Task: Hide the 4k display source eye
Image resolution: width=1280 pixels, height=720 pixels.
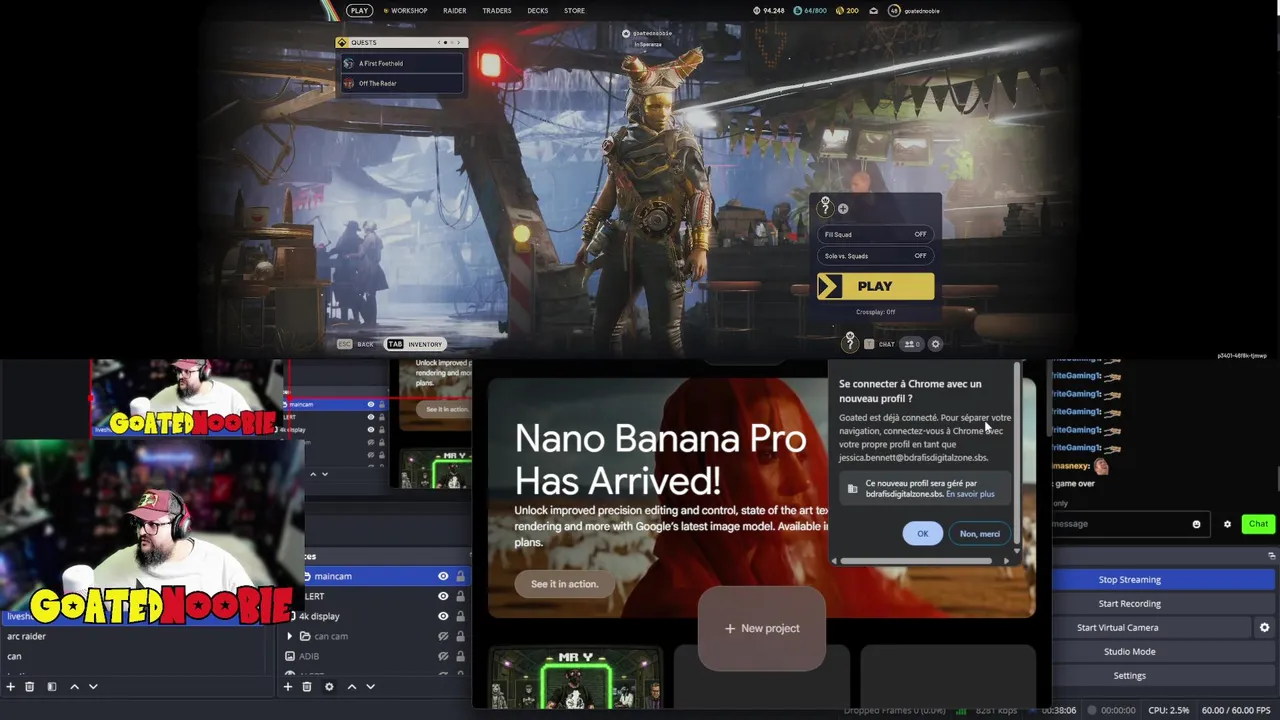Action: pos(443,616)
